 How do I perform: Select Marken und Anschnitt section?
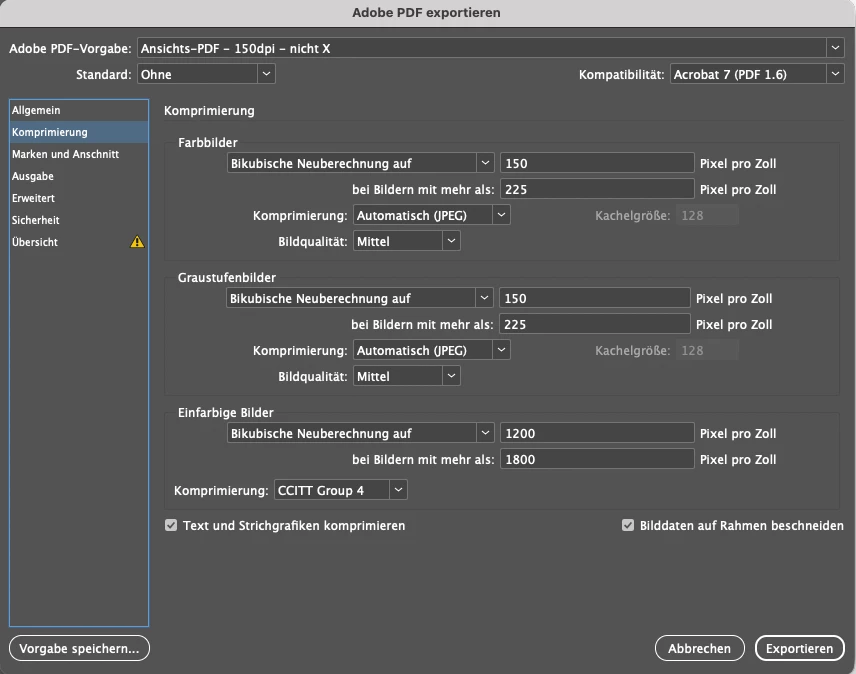(79, 154)
